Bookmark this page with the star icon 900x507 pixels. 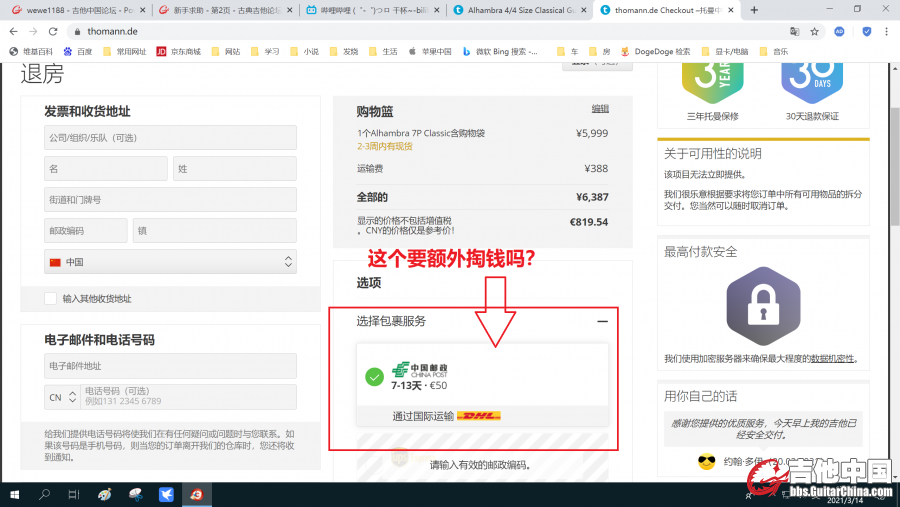point(815,31)
